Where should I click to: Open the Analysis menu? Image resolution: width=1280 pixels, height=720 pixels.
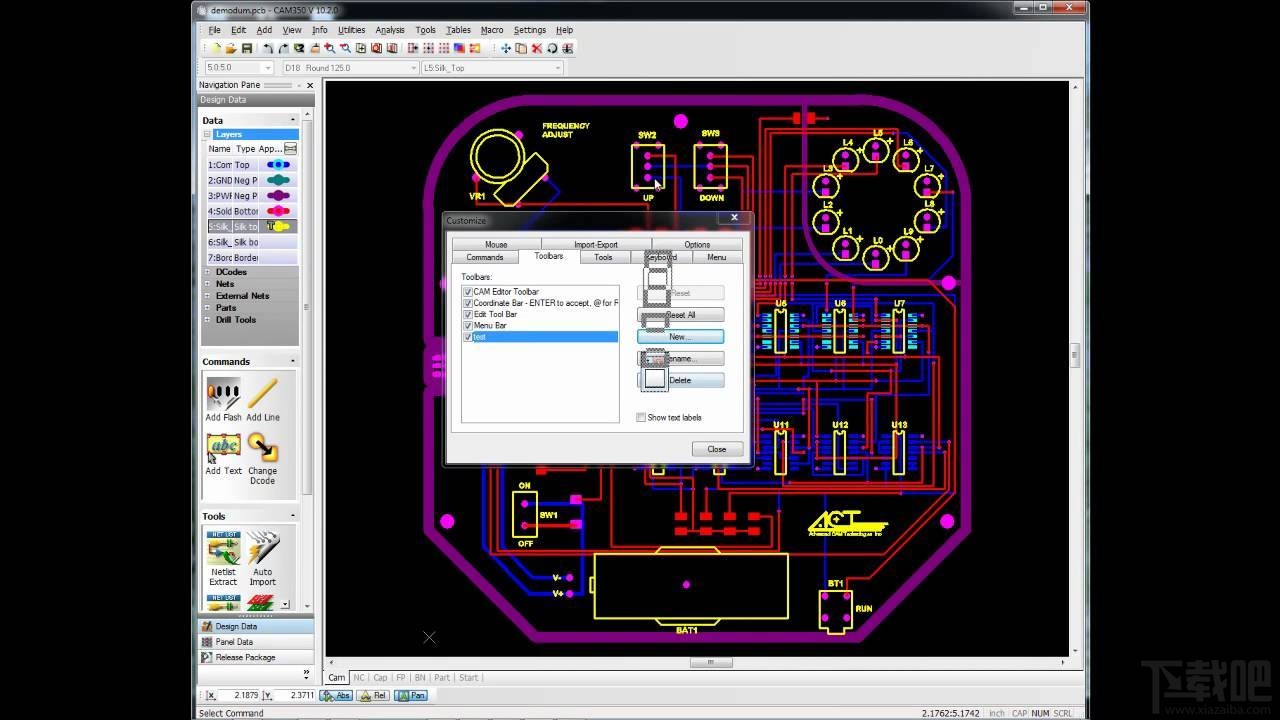389,30
